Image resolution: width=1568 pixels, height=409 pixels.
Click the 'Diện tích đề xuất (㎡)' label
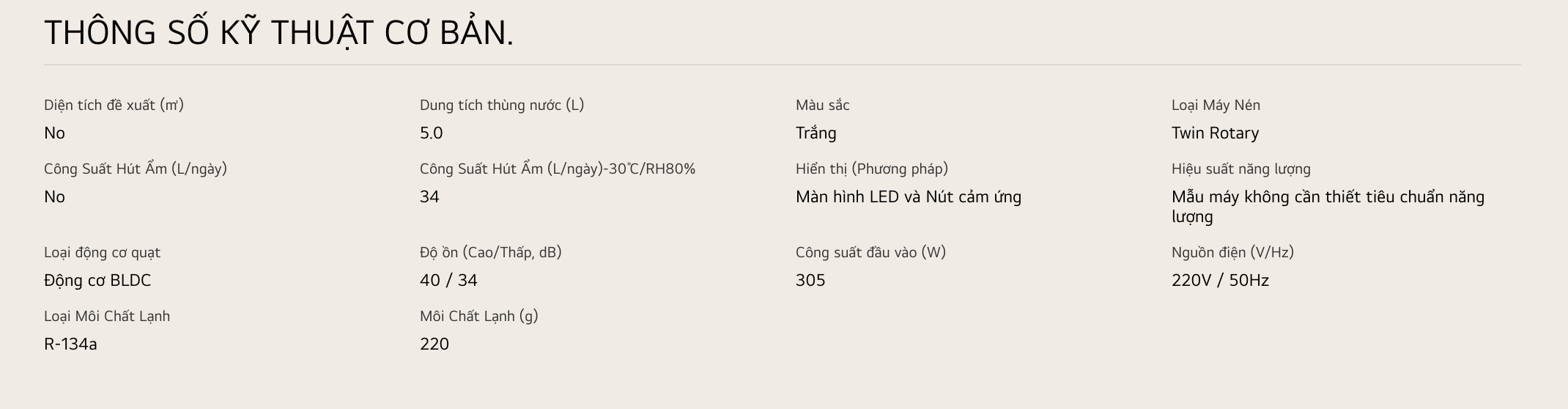click(114, 105)
